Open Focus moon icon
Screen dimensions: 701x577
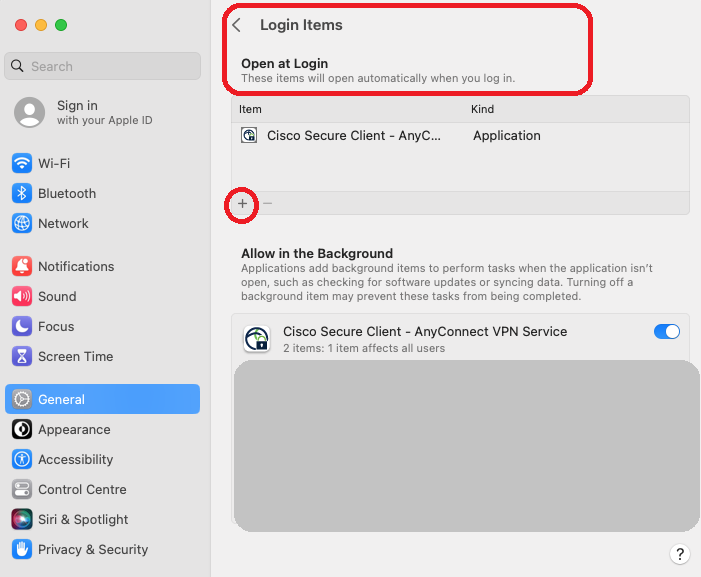coord(21,326)
